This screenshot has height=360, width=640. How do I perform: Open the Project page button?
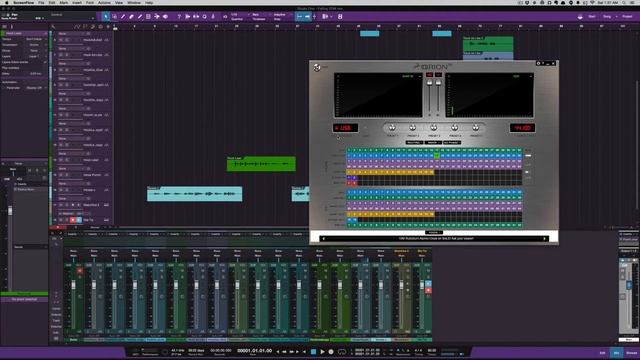627,17
